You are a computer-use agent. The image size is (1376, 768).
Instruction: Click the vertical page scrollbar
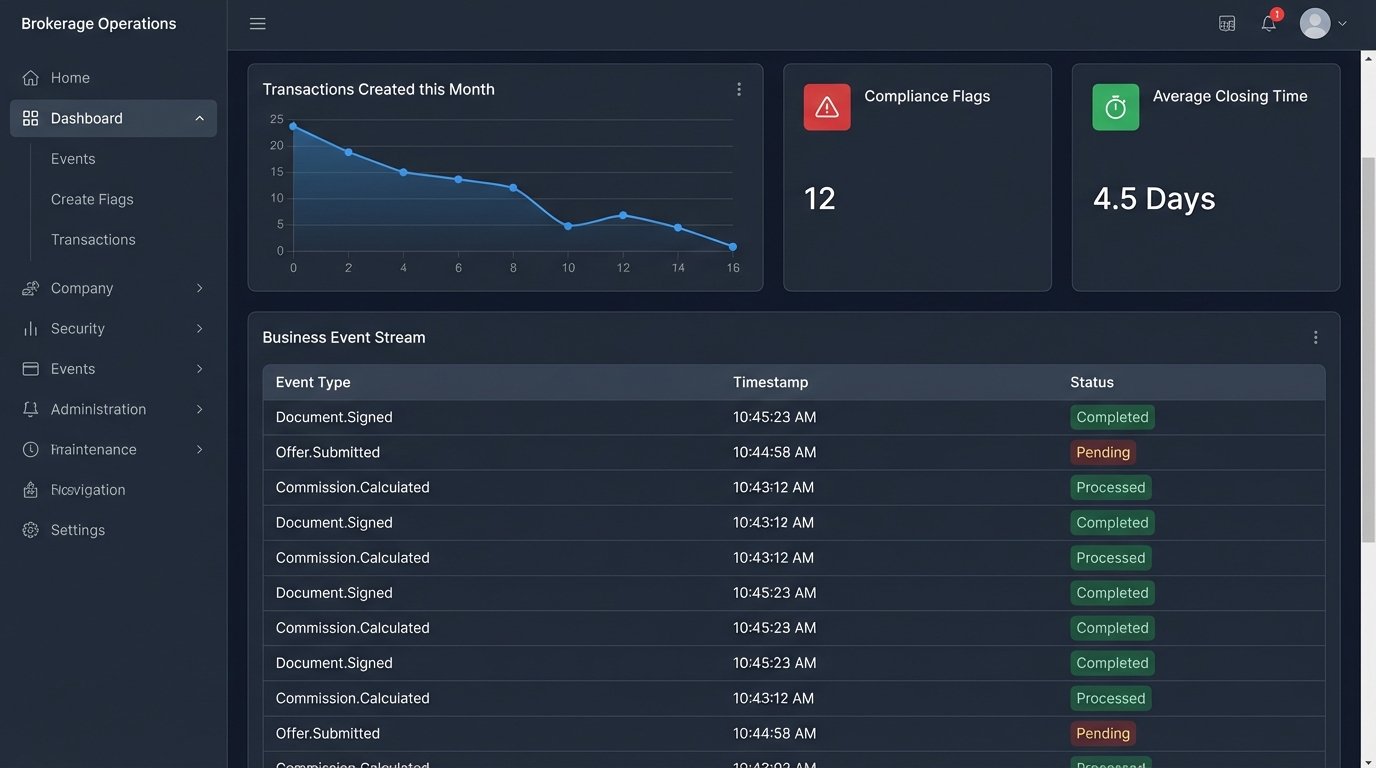1368,350
